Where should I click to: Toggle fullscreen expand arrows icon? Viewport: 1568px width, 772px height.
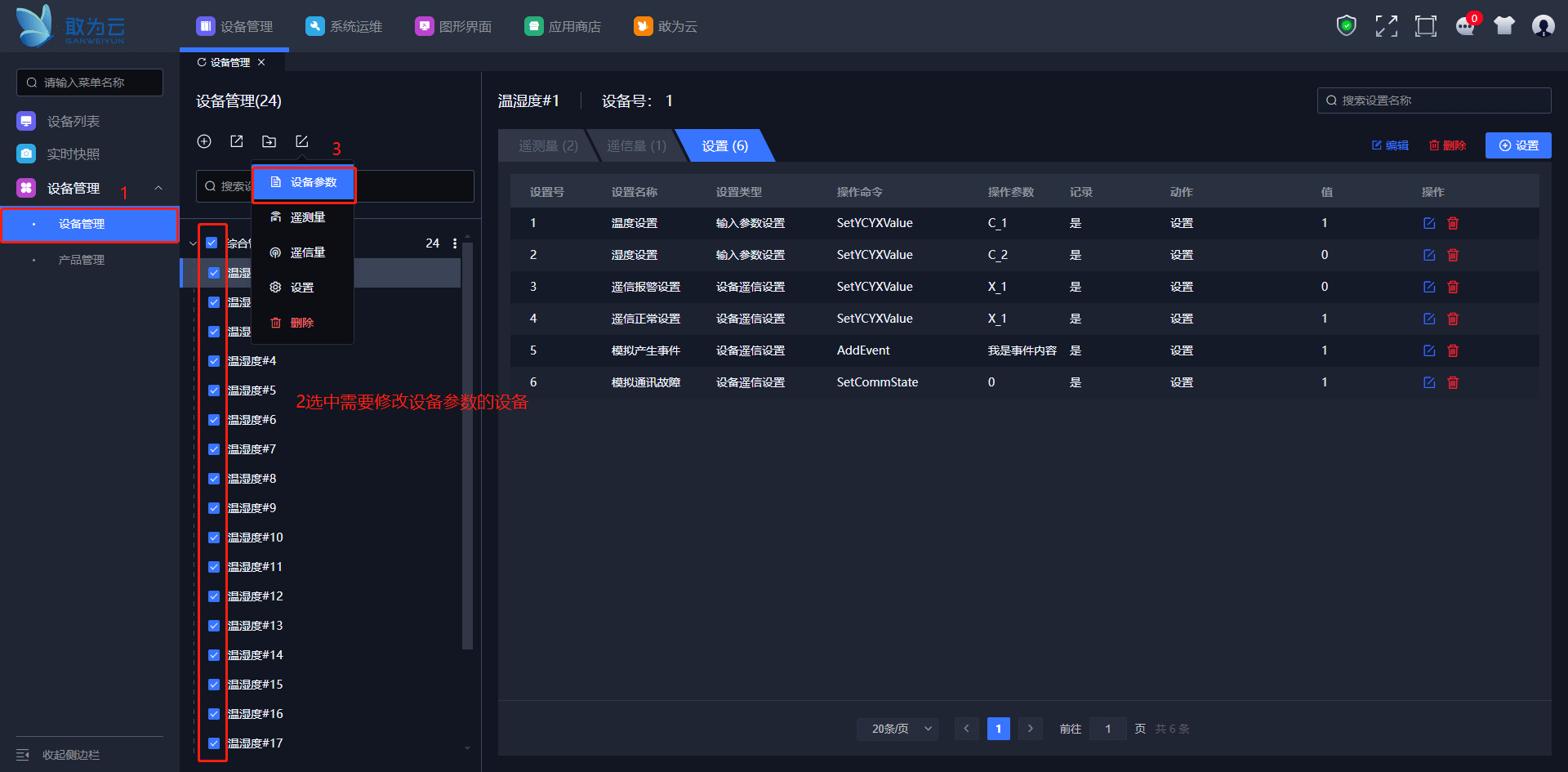1386,26
